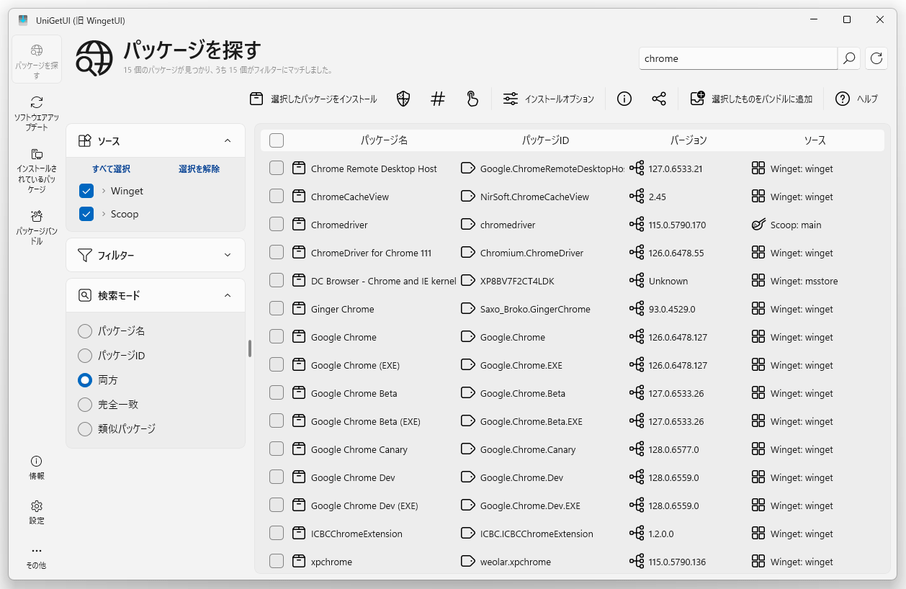Viewport: 906px width, 589px height.
Task: Click the すべて選択 link
Action: tap(111, 169)
